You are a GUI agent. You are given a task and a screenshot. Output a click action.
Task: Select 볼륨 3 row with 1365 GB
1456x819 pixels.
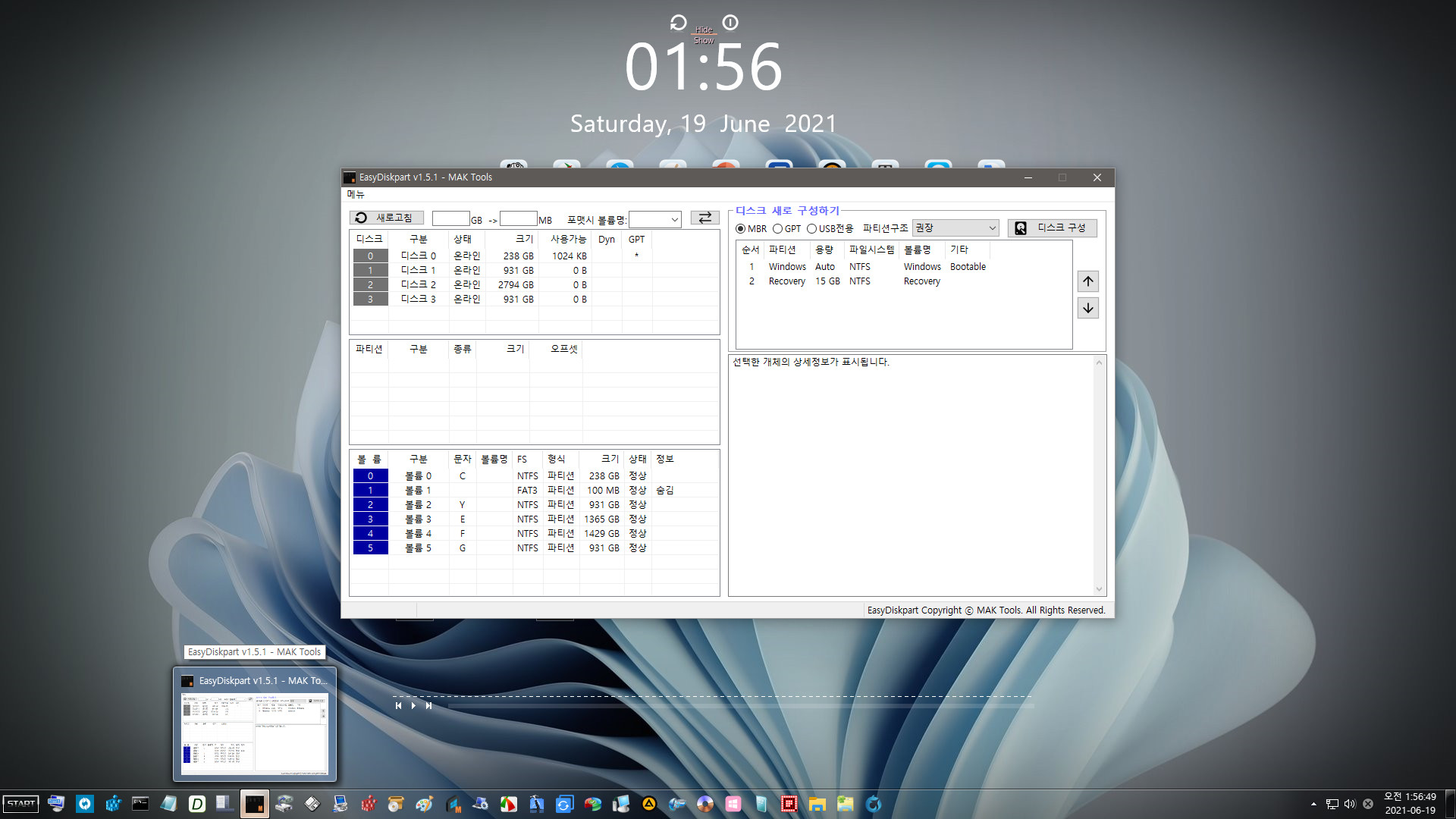click(534, 519)
